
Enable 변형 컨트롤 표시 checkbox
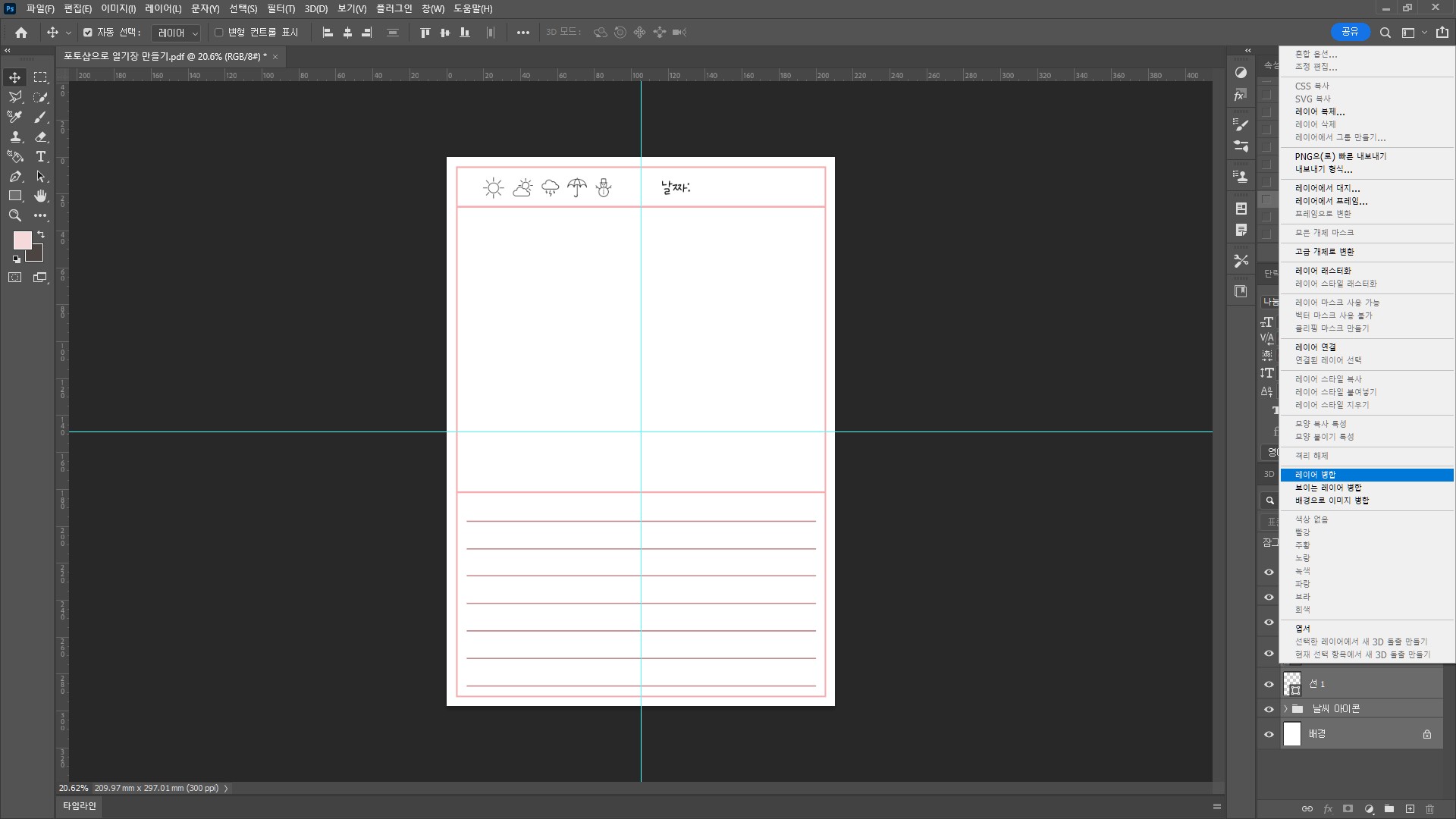[219, 33]
